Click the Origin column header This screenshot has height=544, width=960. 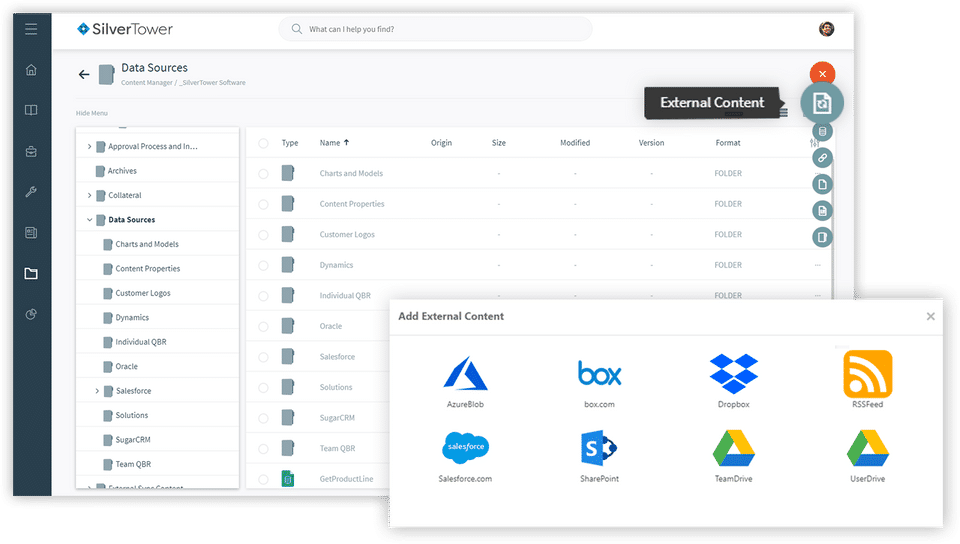tap(441, 143)
